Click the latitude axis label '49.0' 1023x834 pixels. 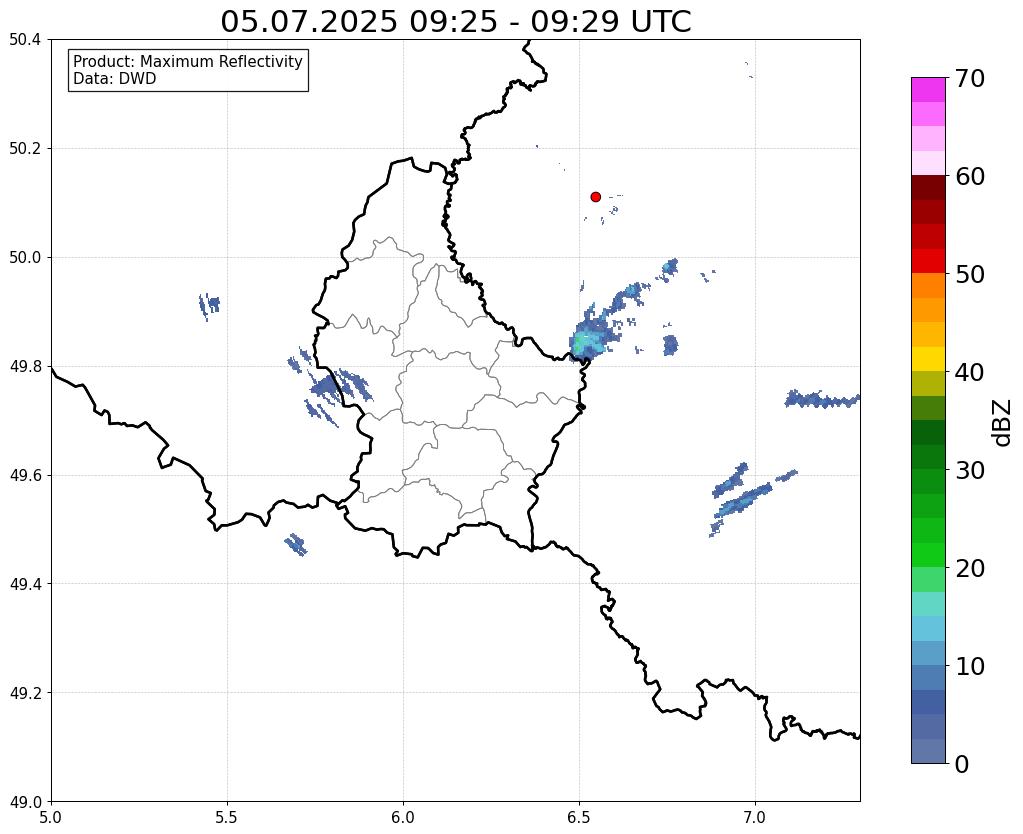click(25, 802)
